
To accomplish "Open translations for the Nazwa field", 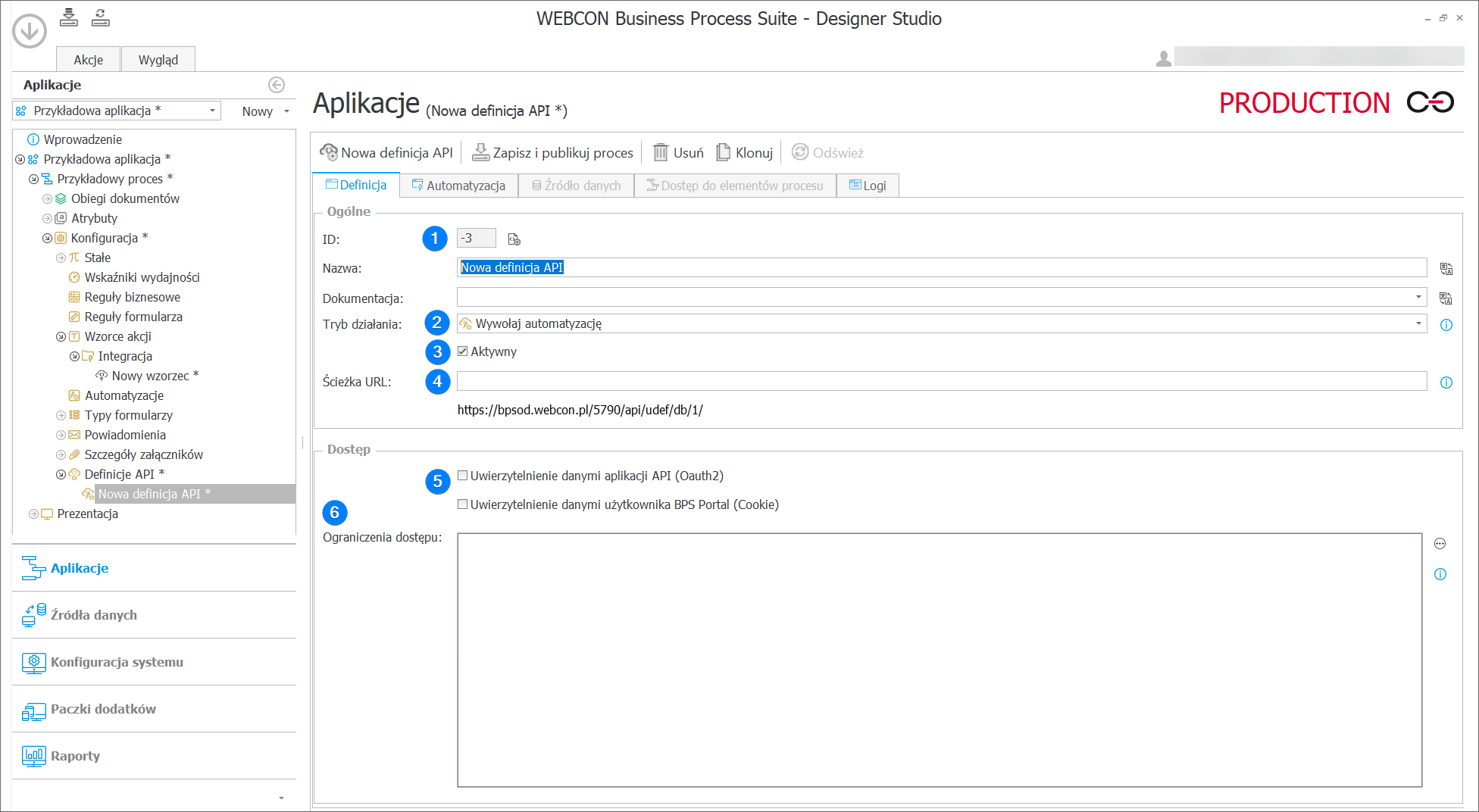I will pyautogui.click(x=1446, y=268).
